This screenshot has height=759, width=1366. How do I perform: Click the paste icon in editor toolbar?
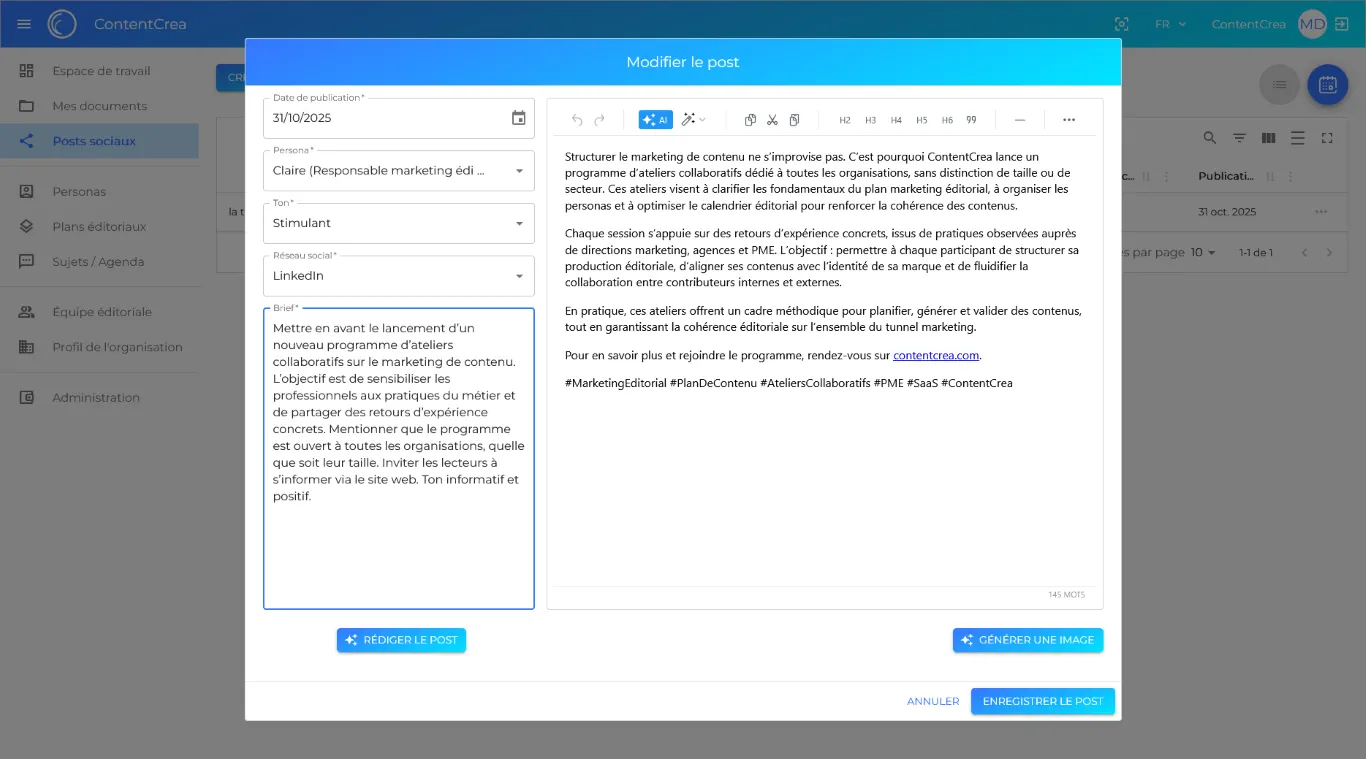click(x=794, y=120)
